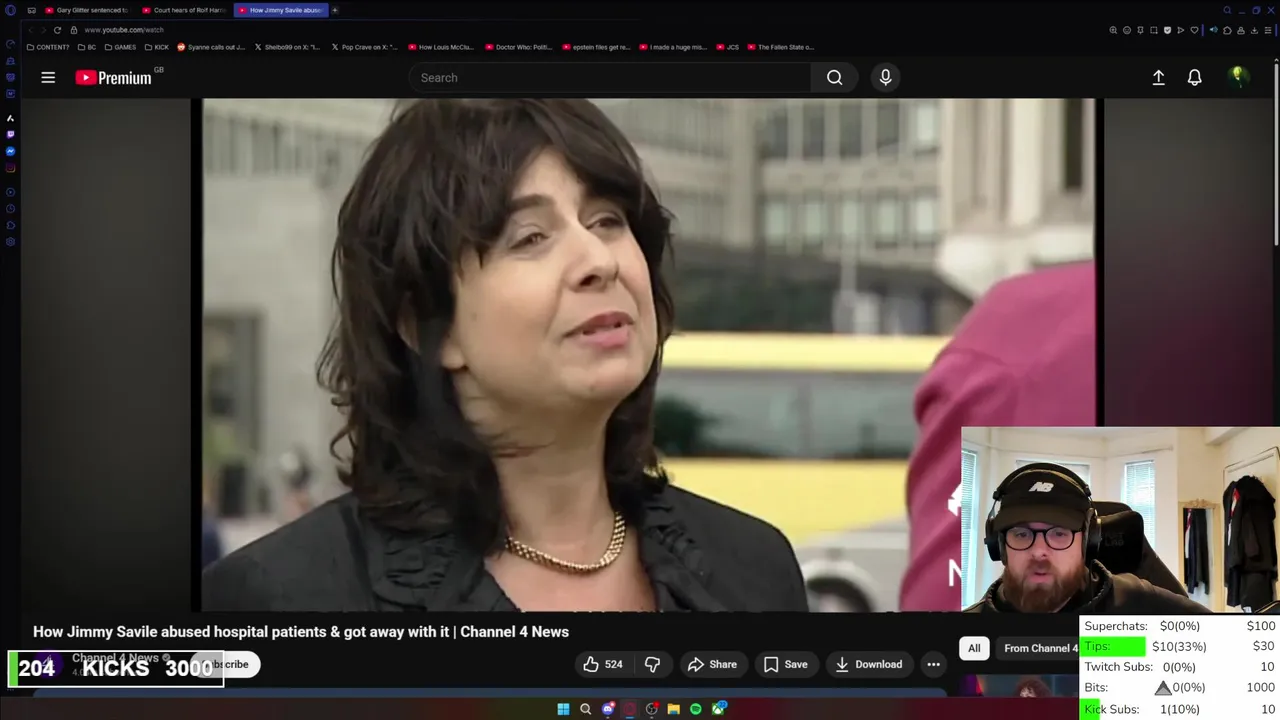Click the toolbar zoom magnifier icon
The height and width of the screenshot is (720, 1280).
[1113, 30]
